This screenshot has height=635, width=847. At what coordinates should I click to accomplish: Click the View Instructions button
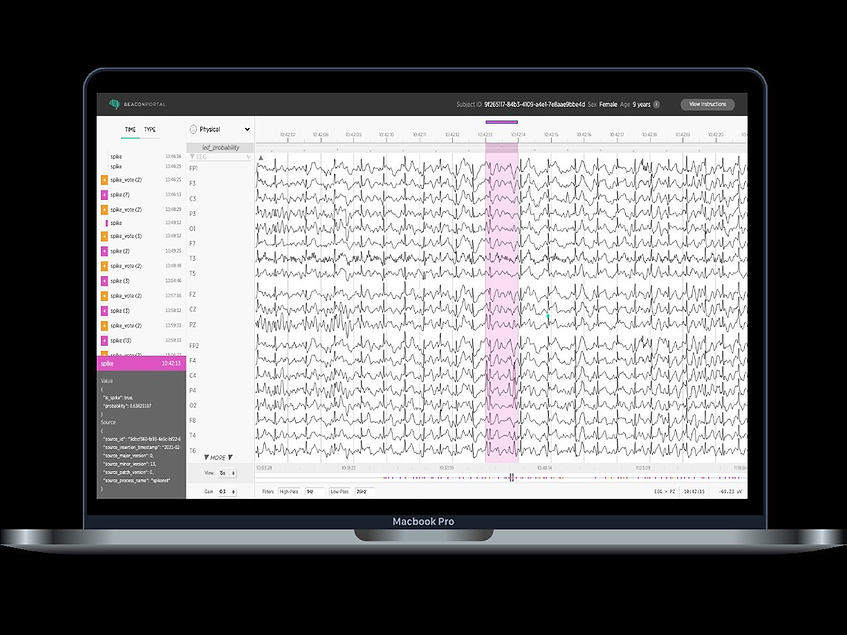[707, 104]
